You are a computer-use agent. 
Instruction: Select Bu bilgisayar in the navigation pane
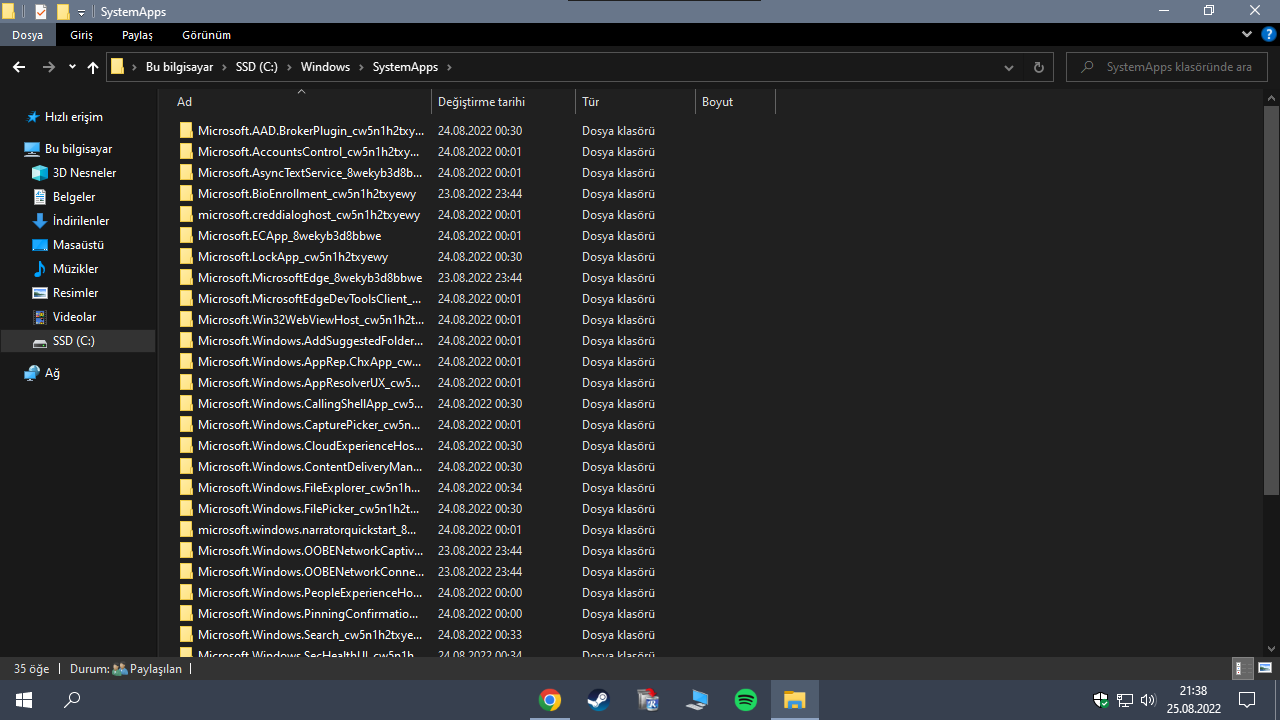[x=79, y=149]
